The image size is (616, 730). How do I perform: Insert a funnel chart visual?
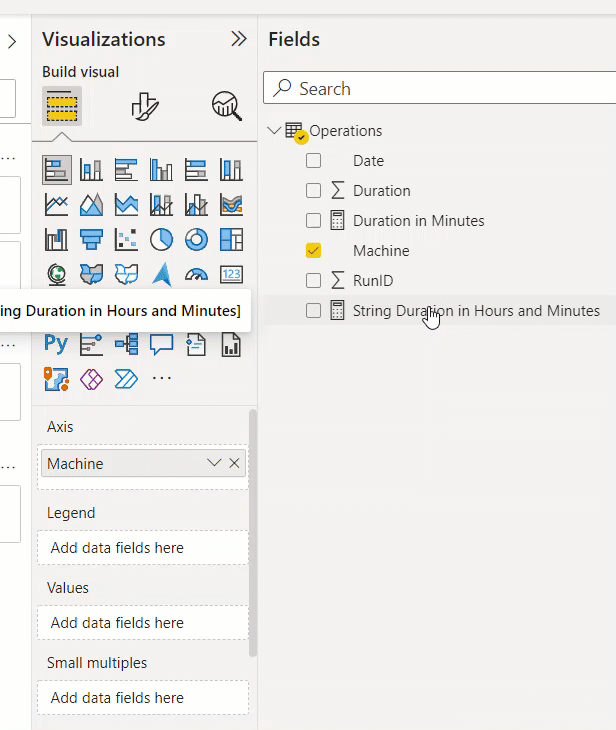tap(92, 239)
